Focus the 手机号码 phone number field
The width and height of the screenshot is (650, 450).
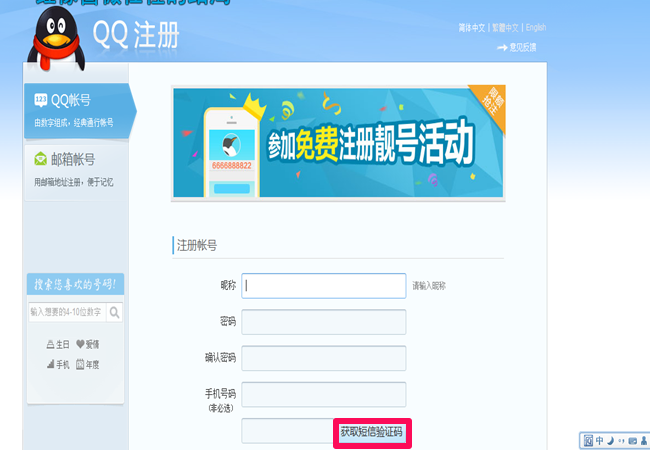323,394
